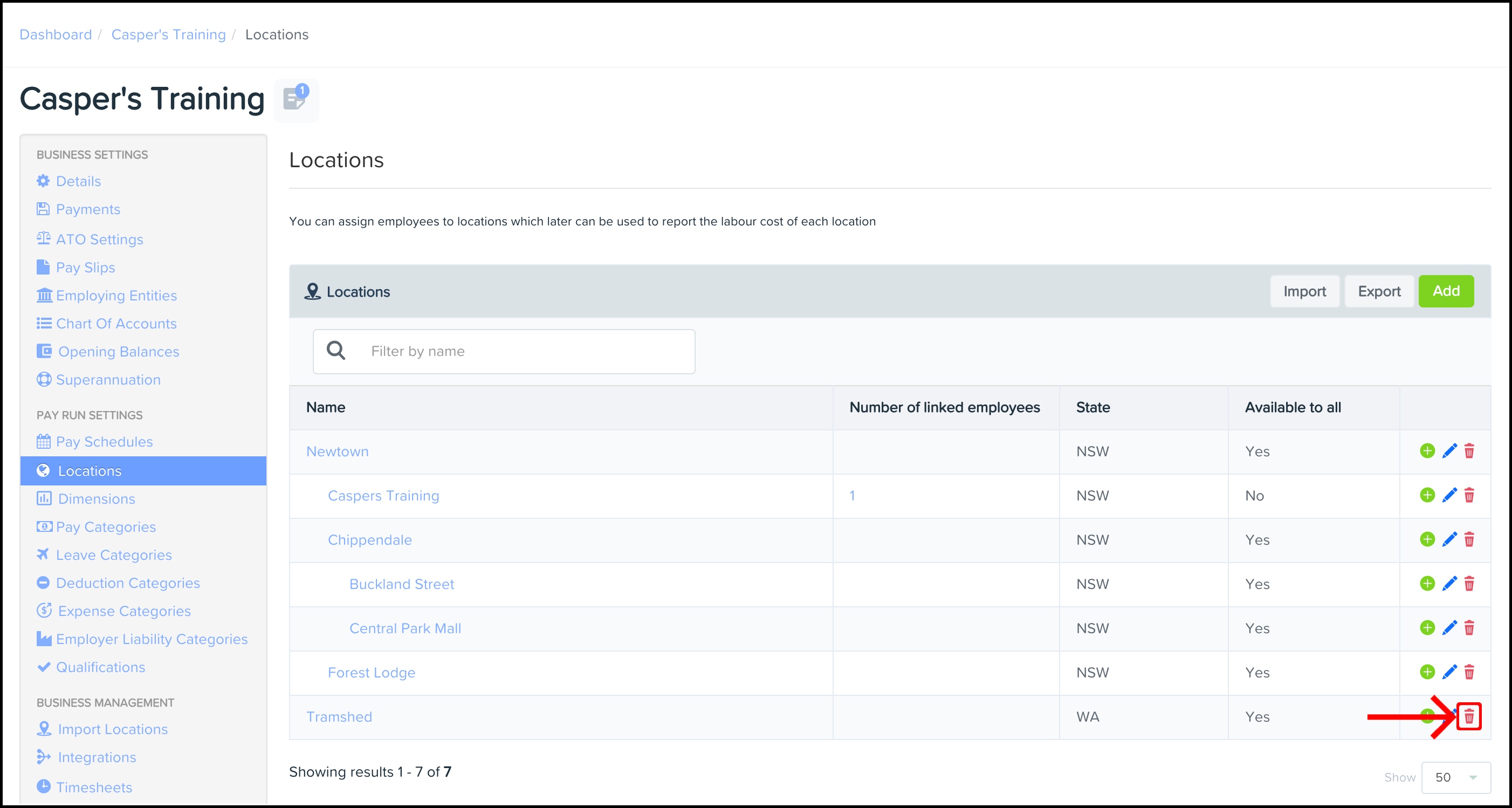Edit the Newtown location with pencil icon
This screenshot has width=1512, height=808.
1449,451
